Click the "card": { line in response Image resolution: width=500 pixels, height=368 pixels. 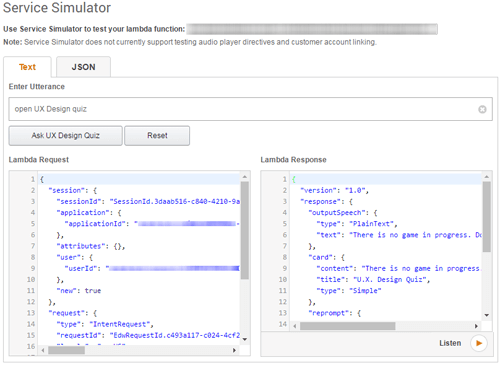tap(326, 257)
